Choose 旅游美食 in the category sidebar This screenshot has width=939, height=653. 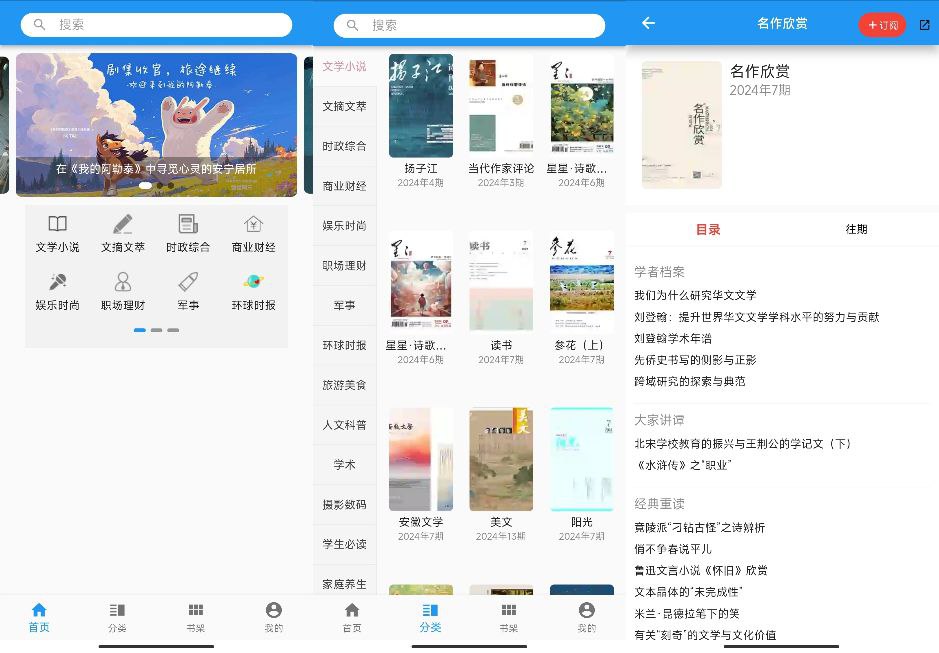tap(344, 385)
